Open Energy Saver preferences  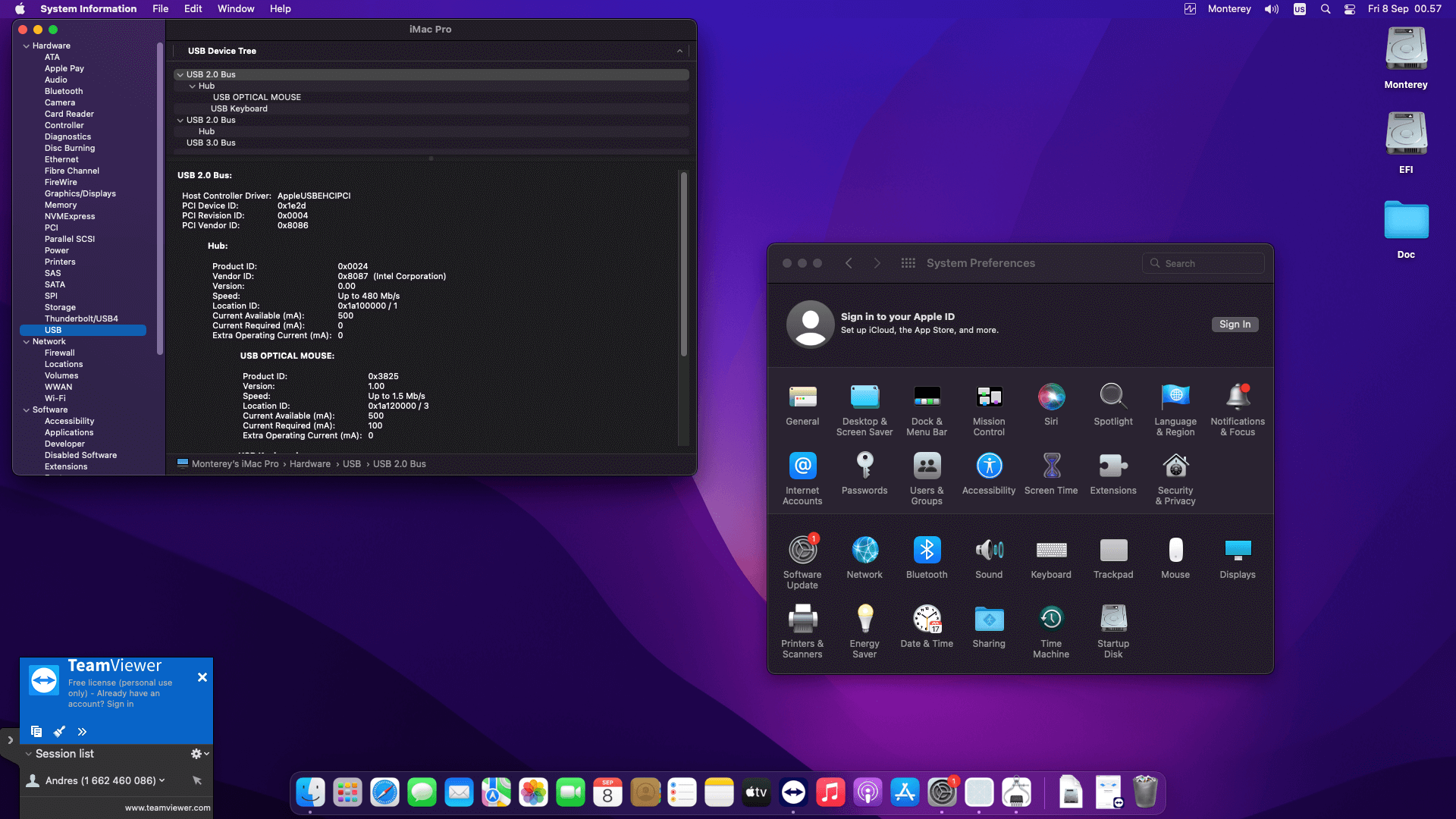[x=864, y=619]
